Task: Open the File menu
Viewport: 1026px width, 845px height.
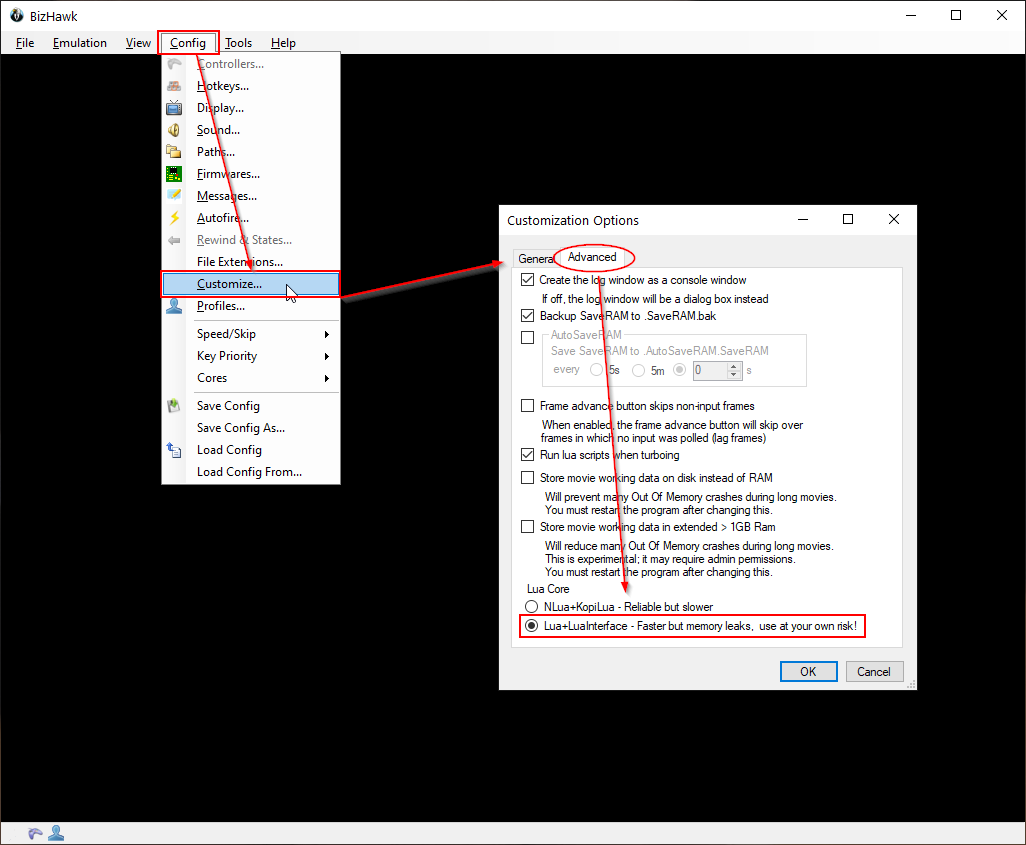Action: 25,43
